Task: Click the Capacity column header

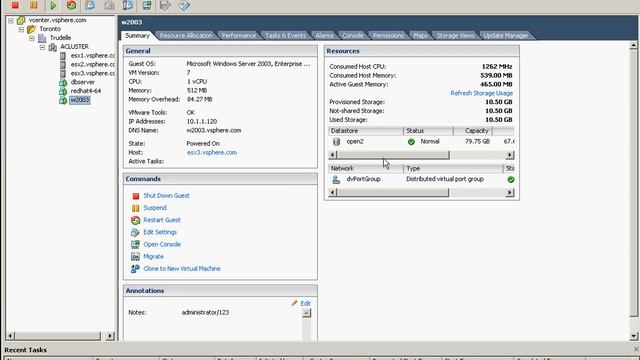Action: point(473,131)
